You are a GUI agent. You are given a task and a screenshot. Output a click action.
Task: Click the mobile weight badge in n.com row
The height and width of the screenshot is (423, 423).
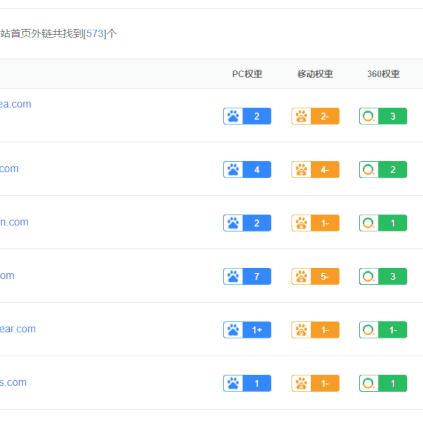coord(315,223)
